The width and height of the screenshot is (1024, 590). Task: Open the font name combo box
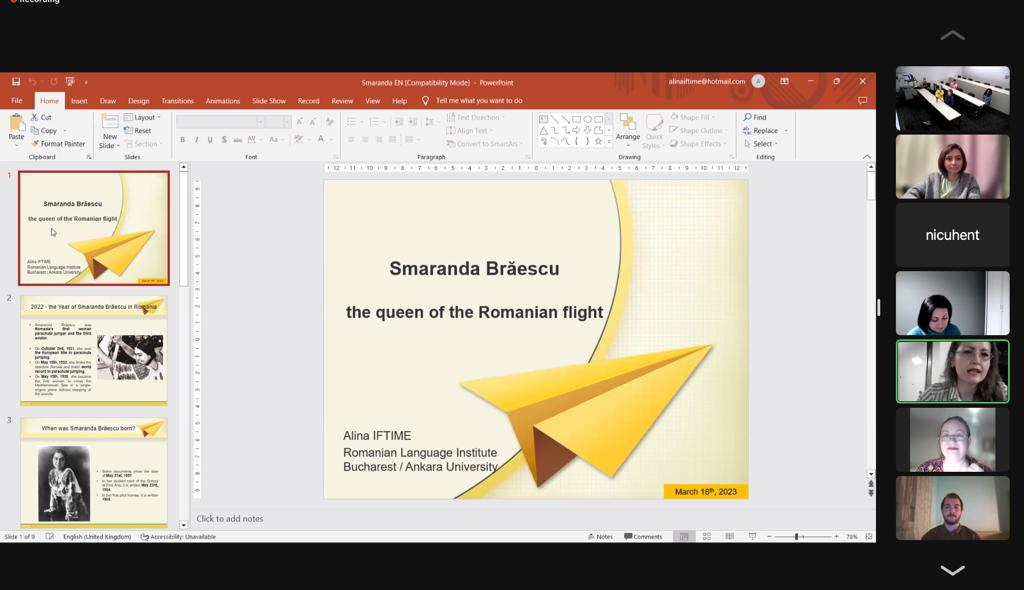coord(221,122)
